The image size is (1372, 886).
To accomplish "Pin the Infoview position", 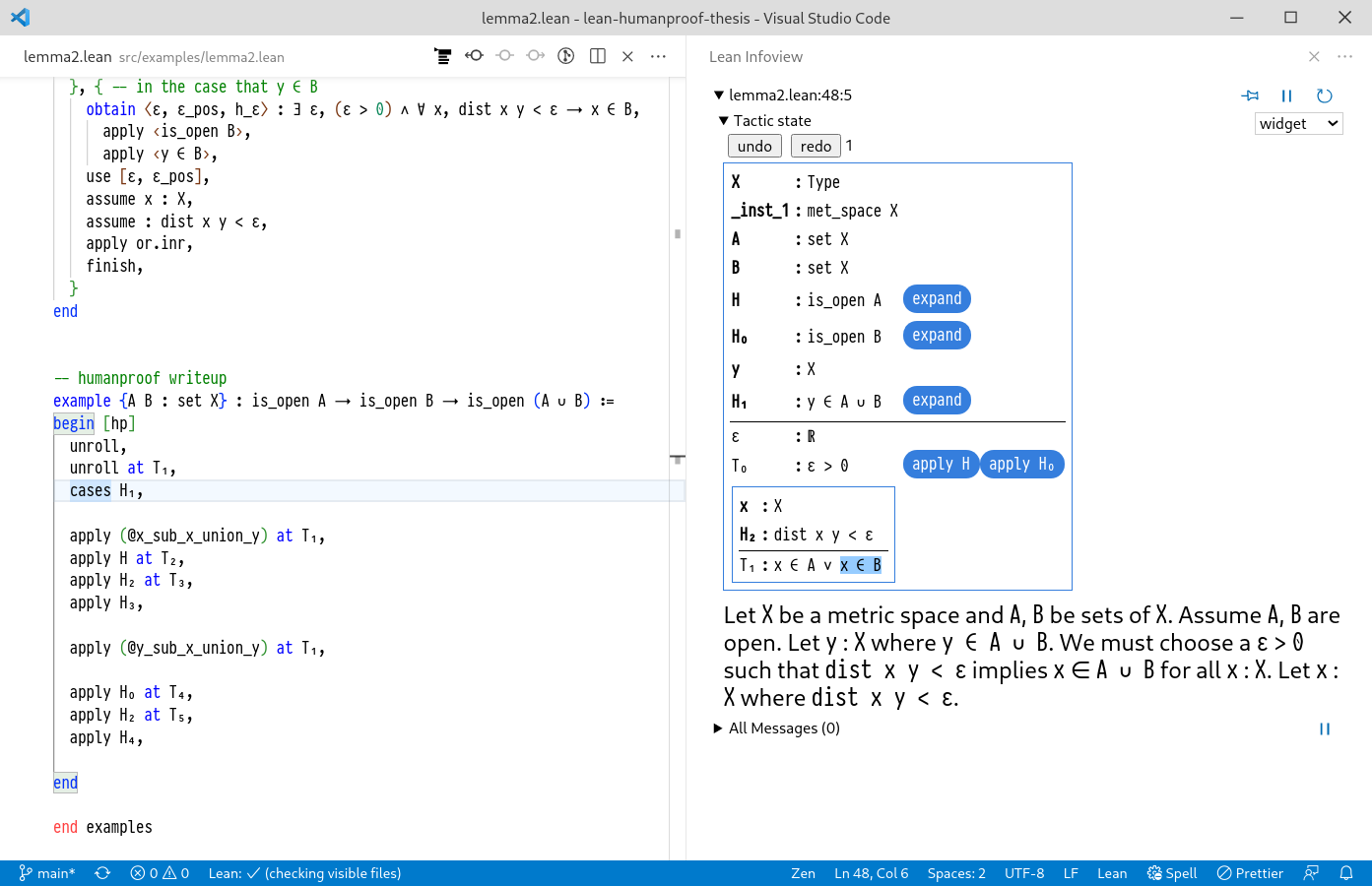I will (x=1251, y=95).
